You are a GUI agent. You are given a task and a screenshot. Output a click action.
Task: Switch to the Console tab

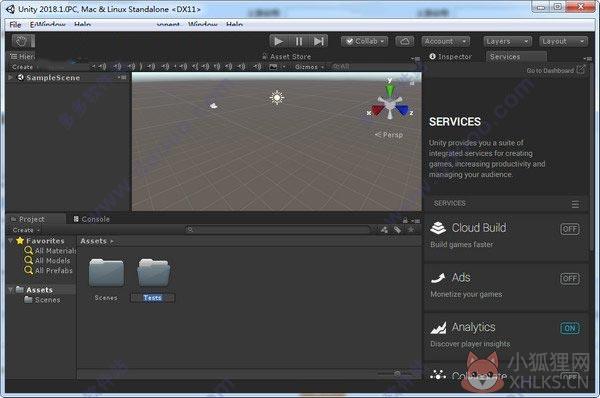click(x=91, y=219)
